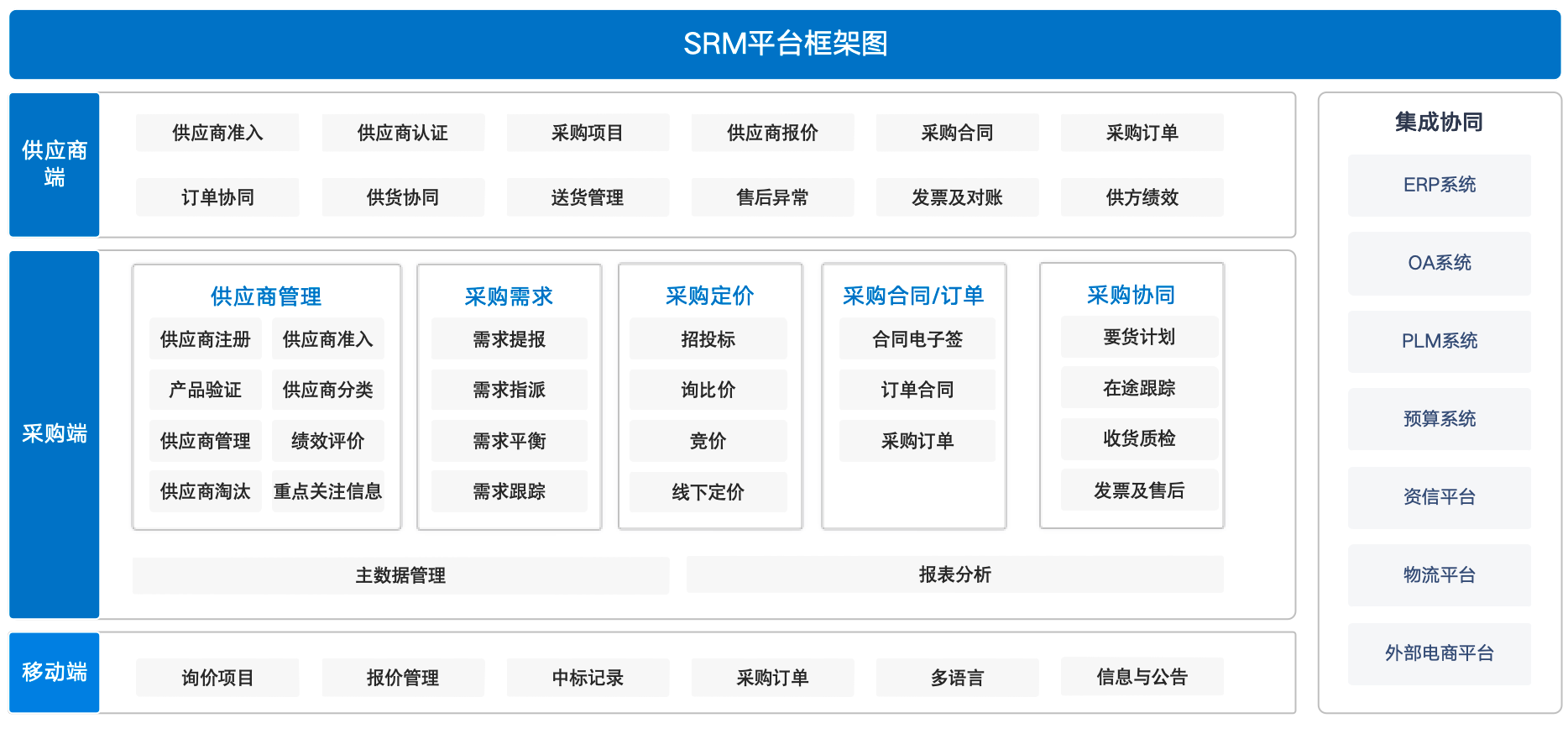Select the 采购端 side label
The width and height of the screenshot is (1568, 734).
click(x=55, y=434)
